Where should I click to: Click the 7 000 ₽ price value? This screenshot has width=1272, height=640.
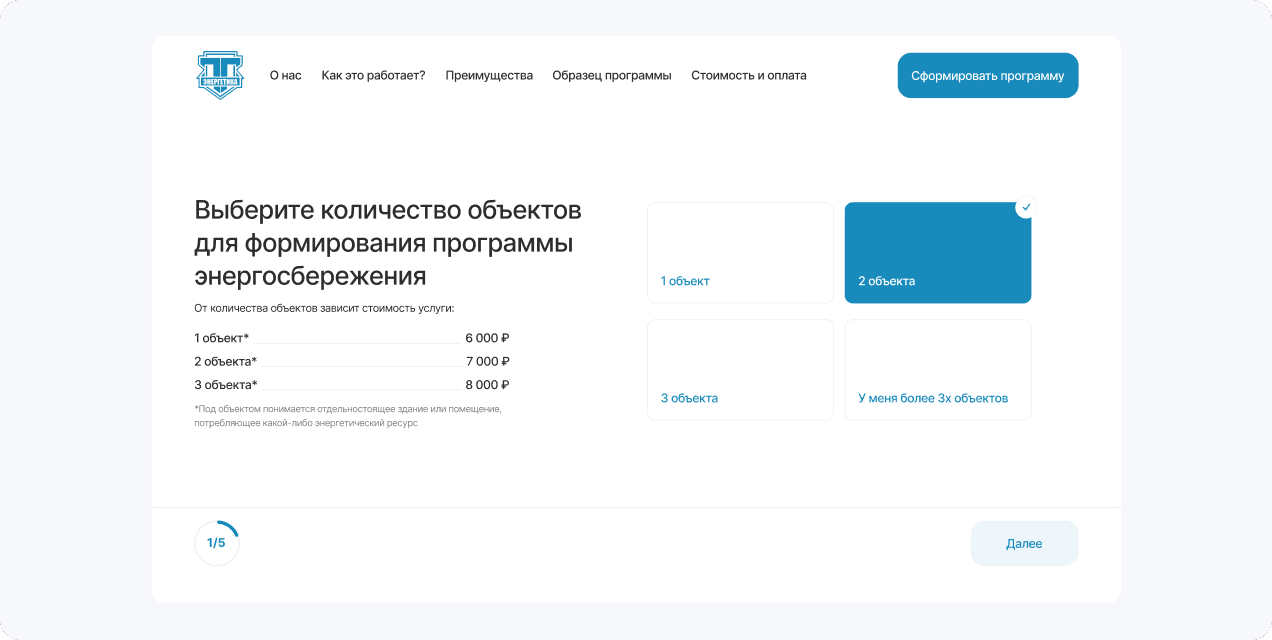pos(487,361)
